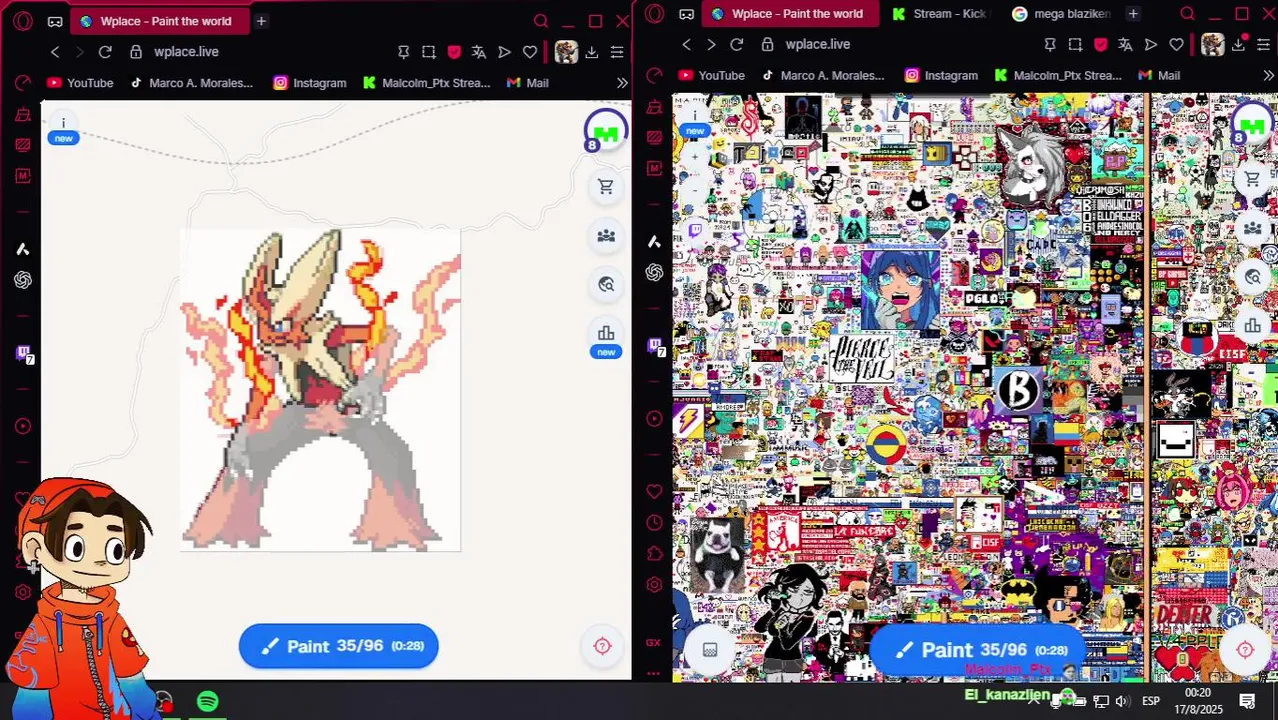Open the pinboard icon in left window toolbar
The image size is (1278, 720).
[403, 52]
